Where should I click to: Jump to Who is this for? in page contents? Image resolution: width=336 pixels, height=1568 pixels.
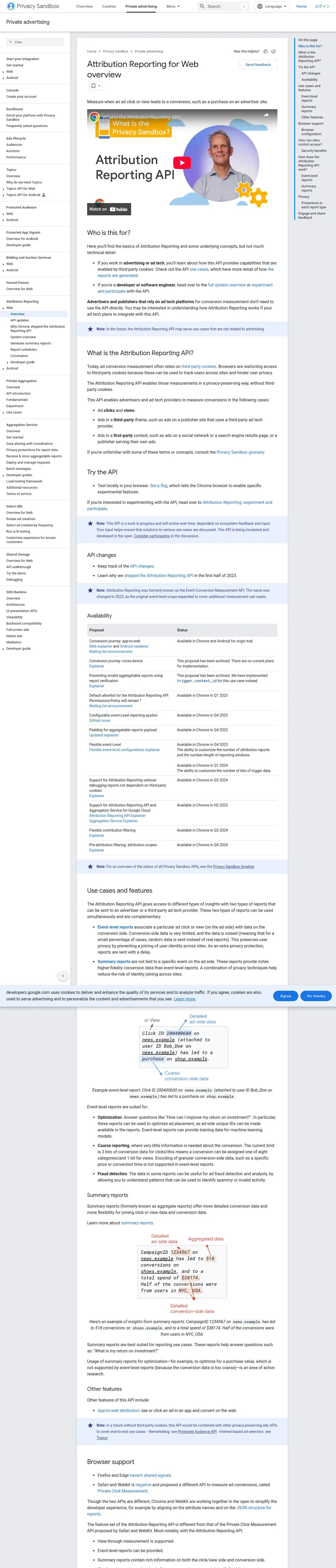tap(310, 46)
